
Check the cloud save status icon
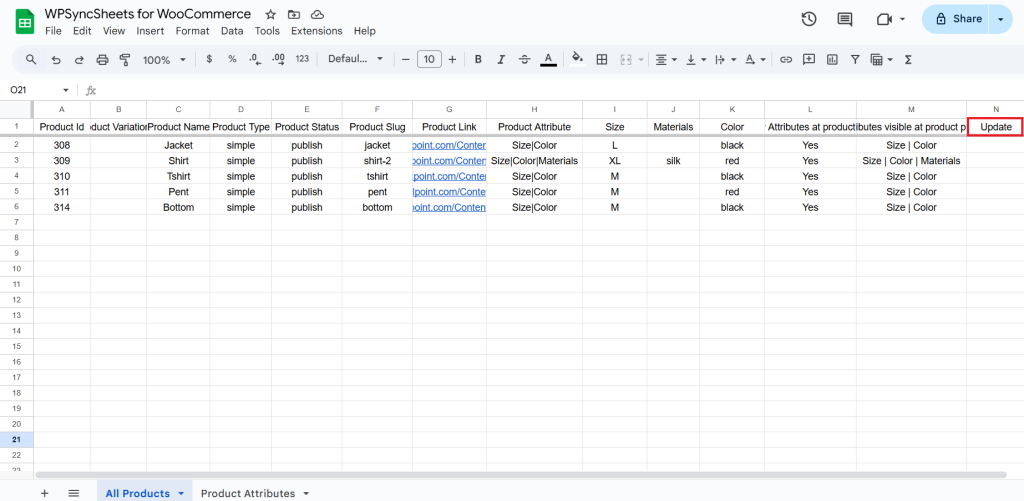coord(317,14)
